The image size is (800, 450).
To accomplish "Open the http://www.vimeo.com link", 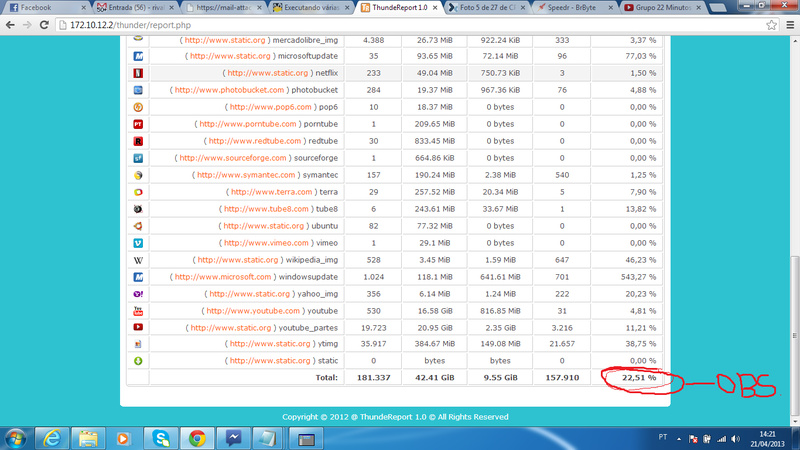I will coord(266,243).
